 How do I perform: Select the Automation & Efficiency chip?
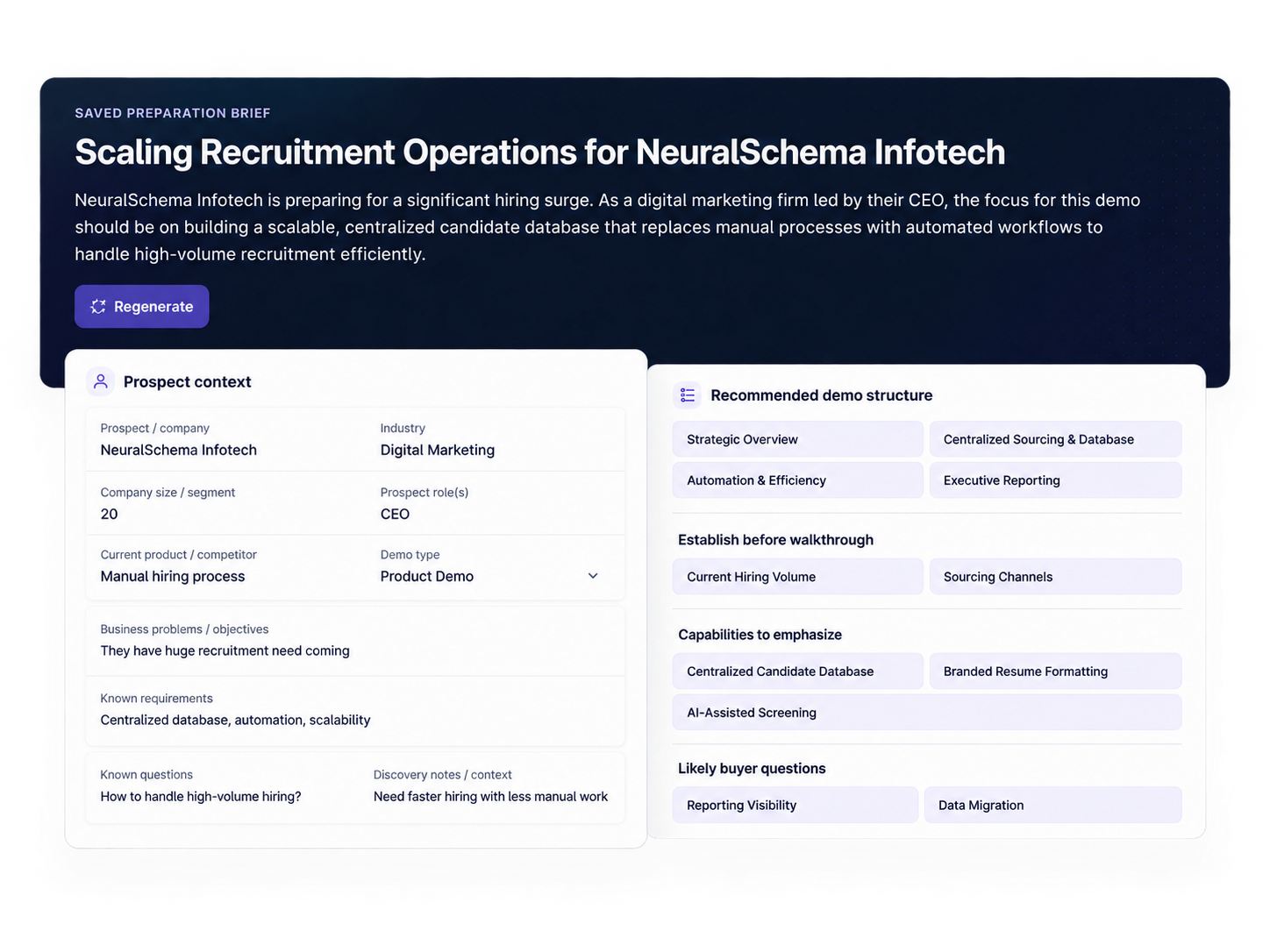[x=798, y=480]
